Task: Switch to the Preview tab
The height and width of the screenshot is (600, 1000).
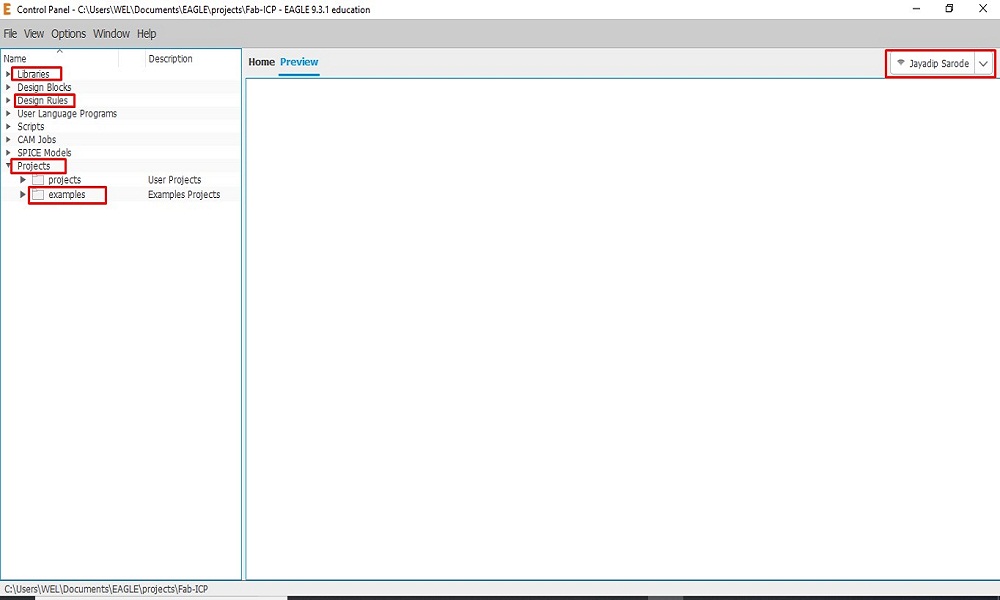Action: [x=299, y=62]
